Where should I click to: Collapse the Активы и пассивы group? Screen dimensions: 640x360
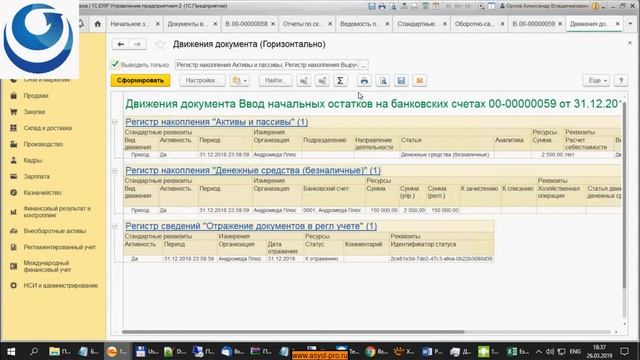115,122
